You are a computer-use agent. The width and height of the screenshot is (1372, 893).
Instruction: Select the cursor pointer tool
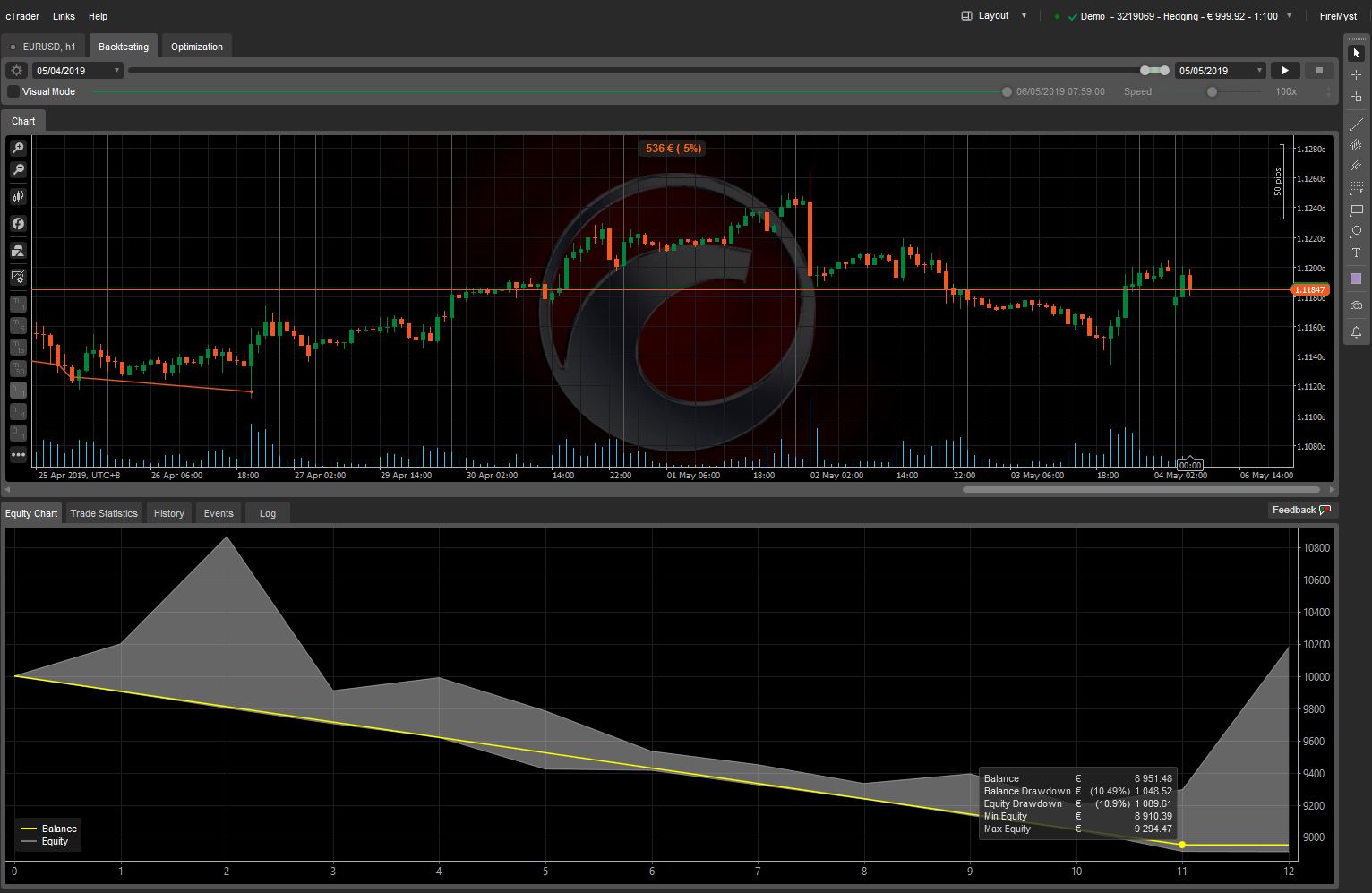click(x=1356, y=54)
